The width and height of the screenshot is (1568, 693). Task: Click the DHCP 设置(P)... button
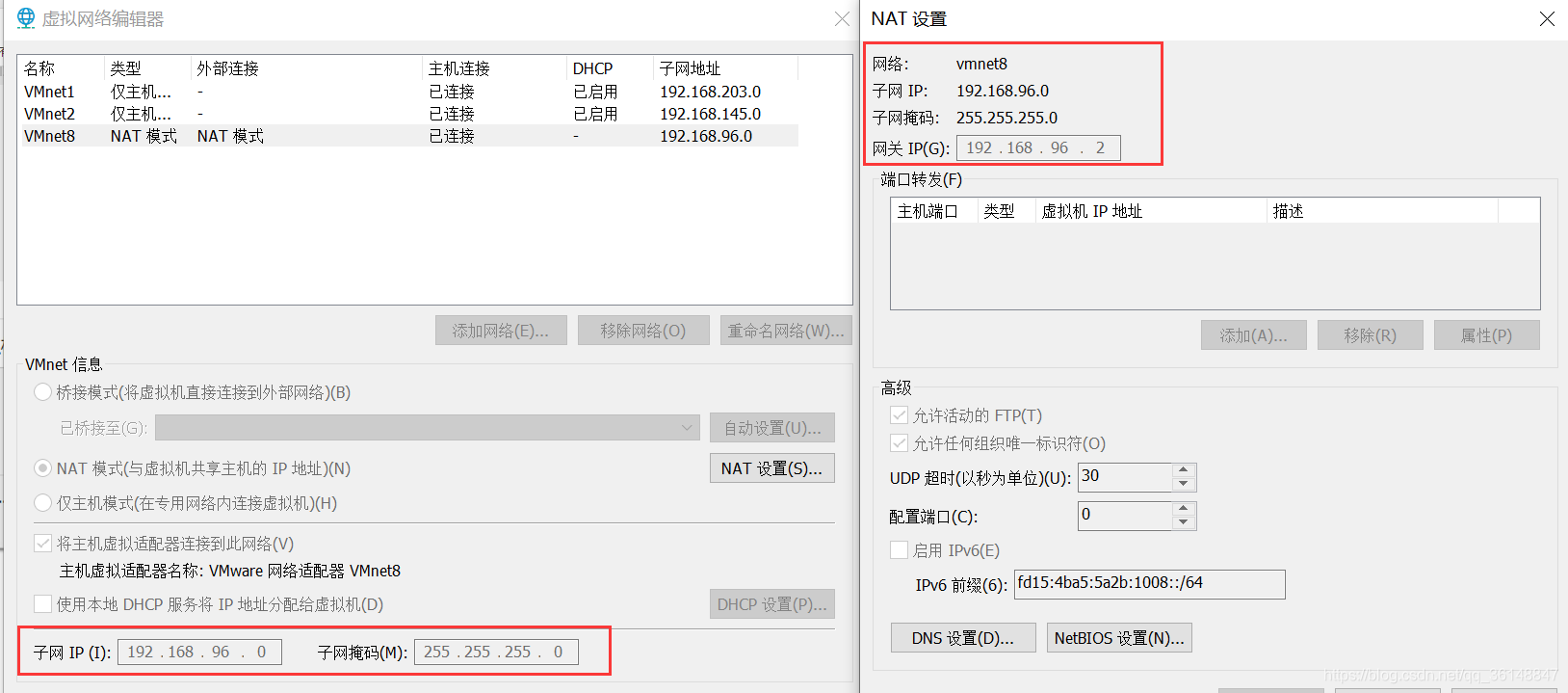pos(772,604)
